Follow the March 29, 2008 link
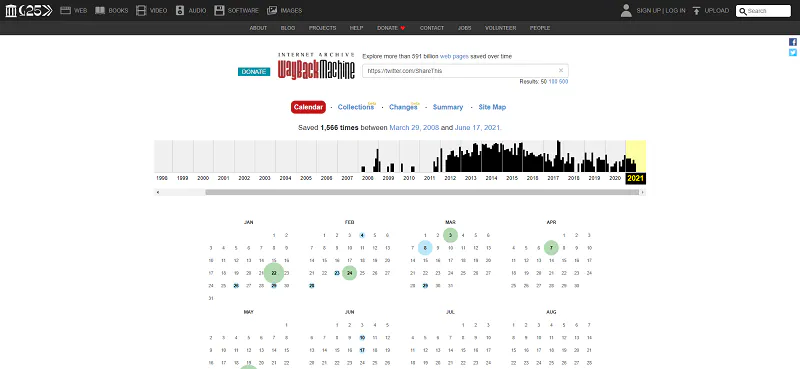Screen dimensions: 800x369 coord(414,128)
